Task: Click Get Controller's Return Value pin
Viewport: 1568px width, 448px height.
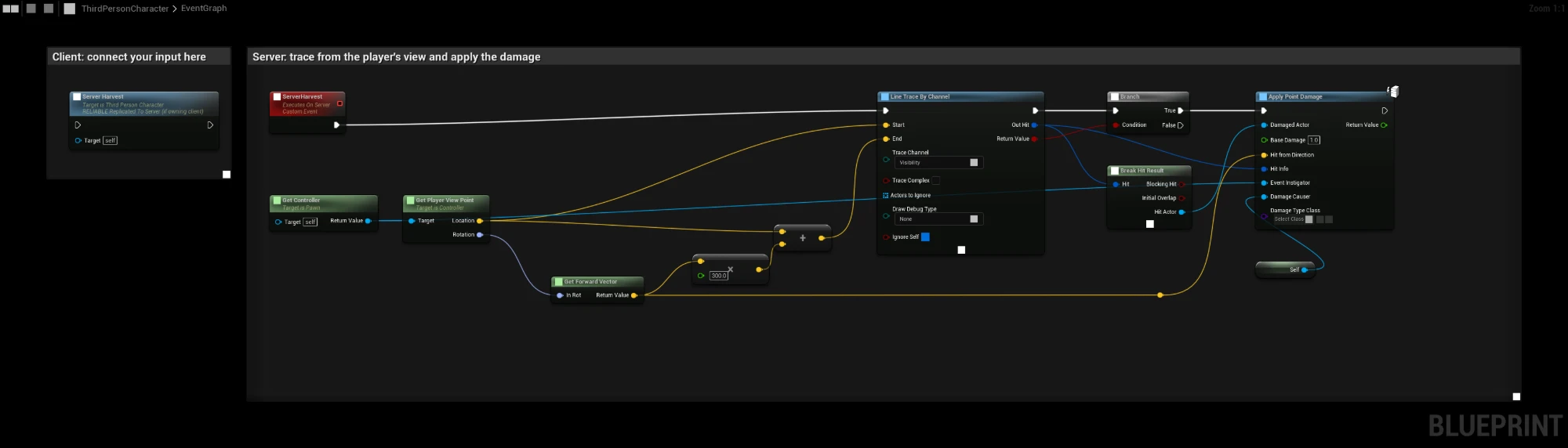Action: coord(368,221)
